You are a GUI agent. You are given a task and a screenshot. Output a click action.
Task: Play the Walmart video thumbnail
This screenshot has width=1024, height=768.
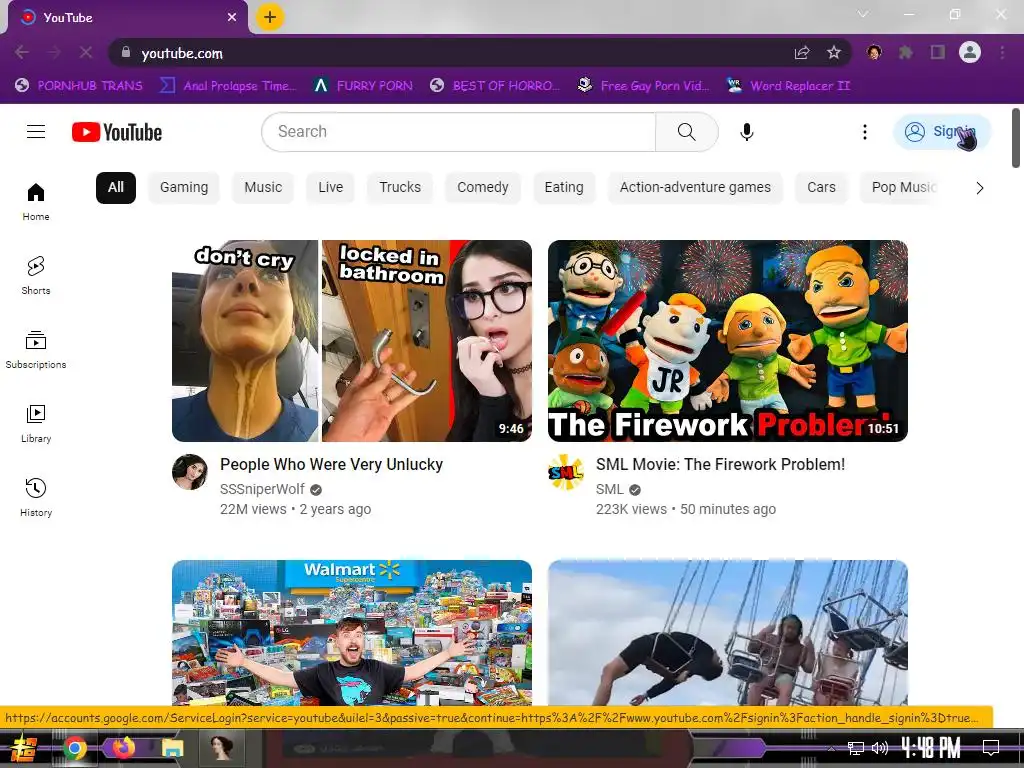coord(352,633)
